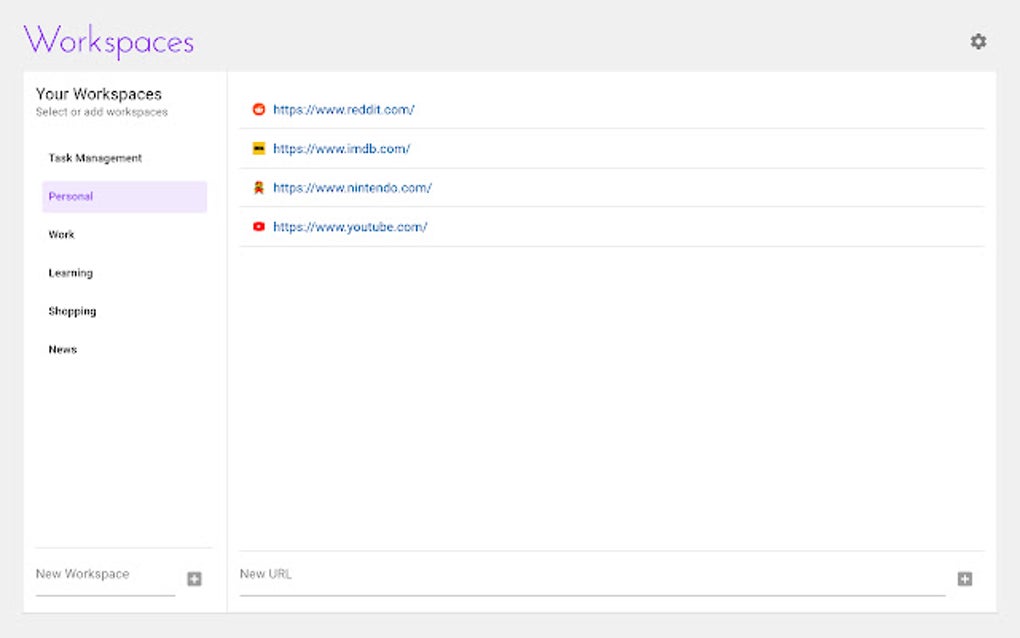
Task: Click the Your Workspaces heading
Action: pos(99,92)
